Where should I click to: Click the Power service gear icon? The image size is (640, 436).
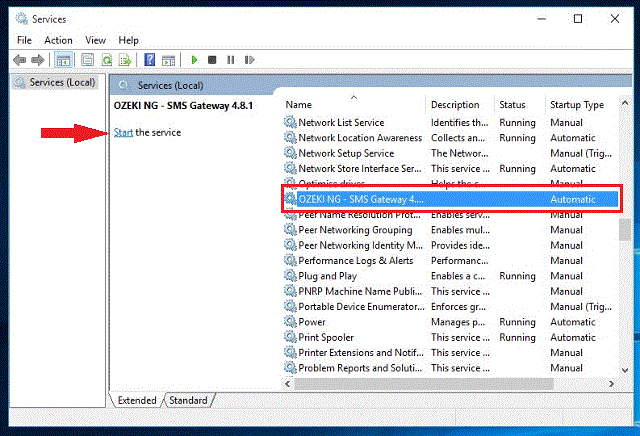point(290,322)
